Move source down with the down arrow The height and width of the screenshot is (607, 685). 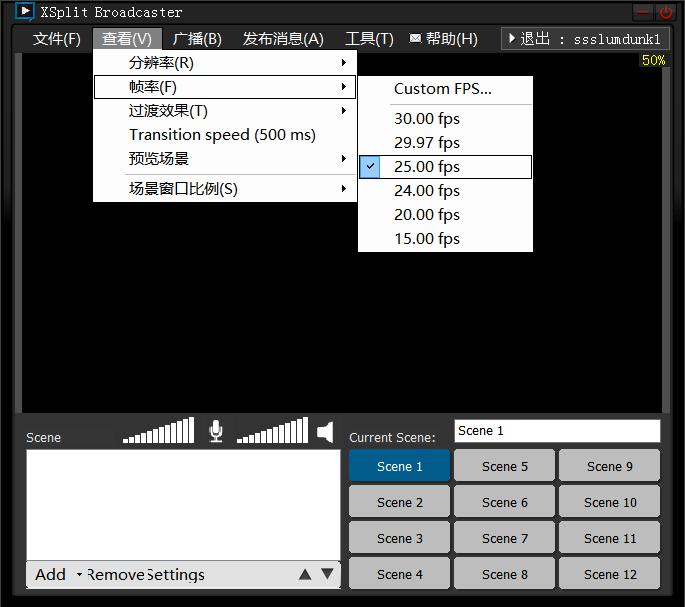(x=327, y=574)
